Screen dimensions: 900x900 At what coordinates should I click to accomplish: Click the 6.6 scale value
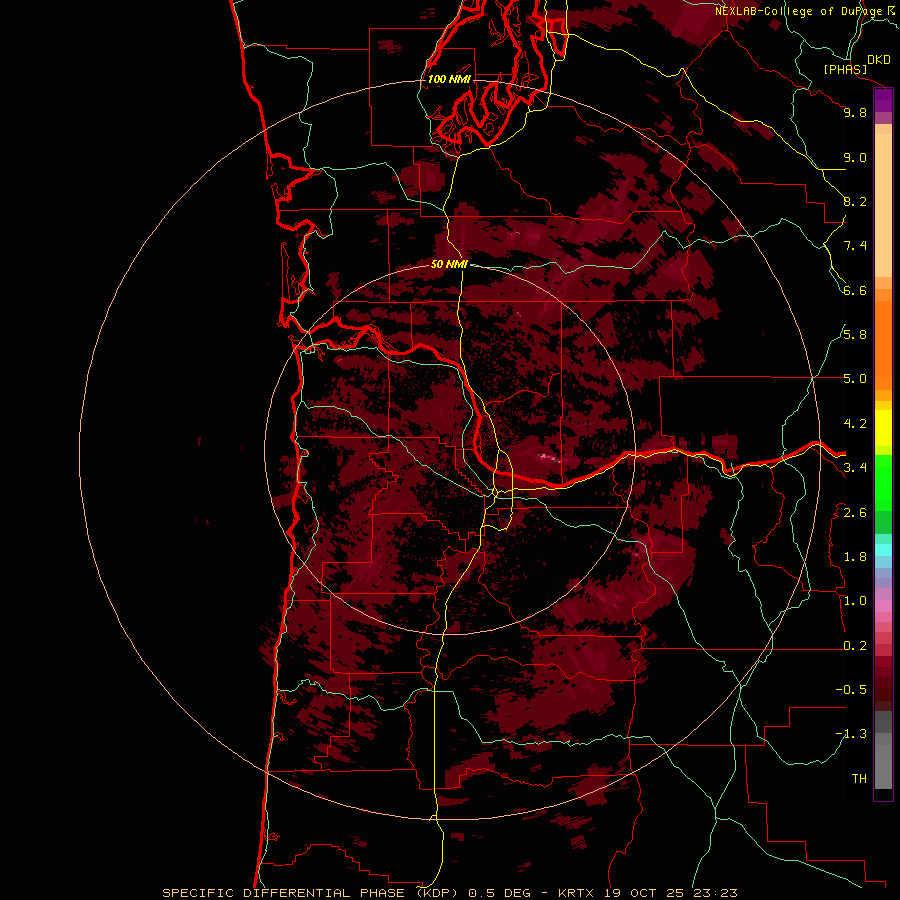click(855, 290)
